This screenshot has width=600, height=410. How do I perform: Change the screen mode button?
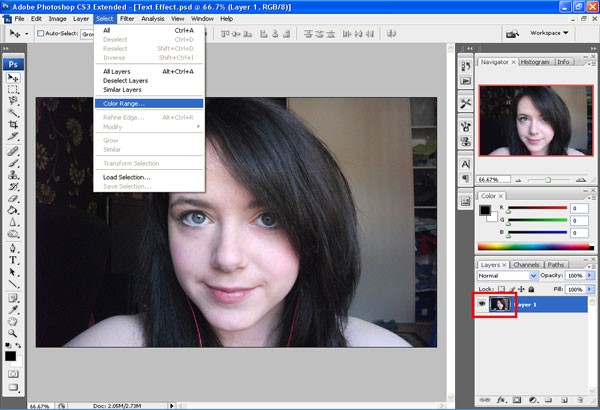pos(13,387)
